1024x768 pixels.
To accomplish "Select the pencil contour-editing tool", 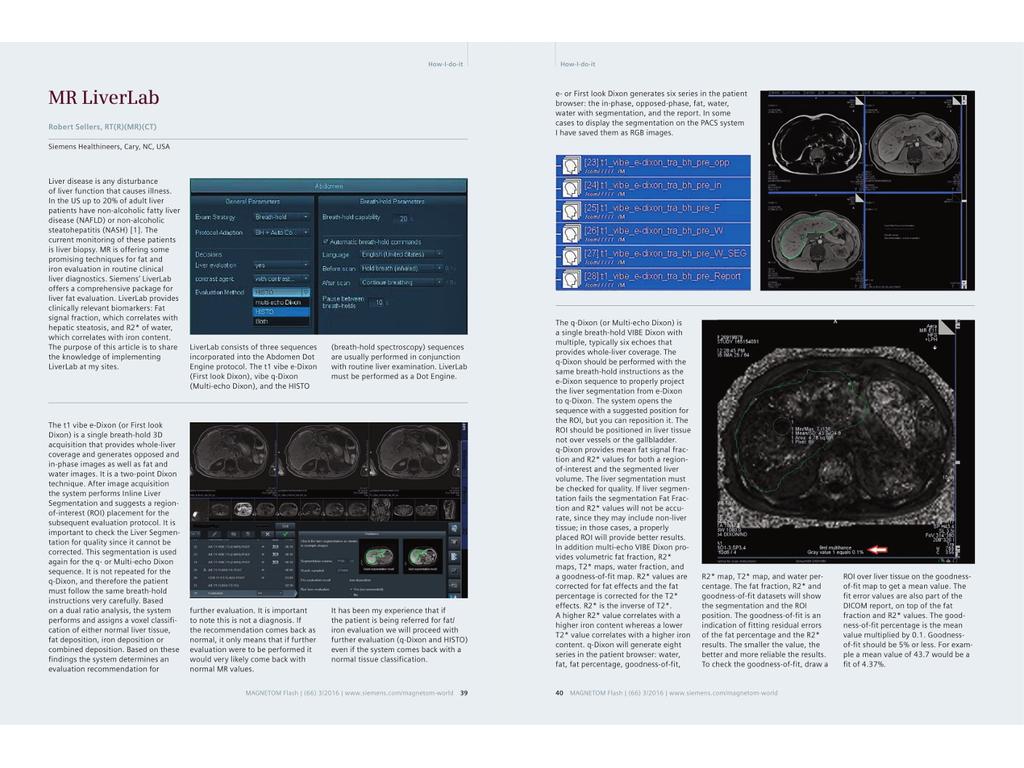I will click(214, 534).
